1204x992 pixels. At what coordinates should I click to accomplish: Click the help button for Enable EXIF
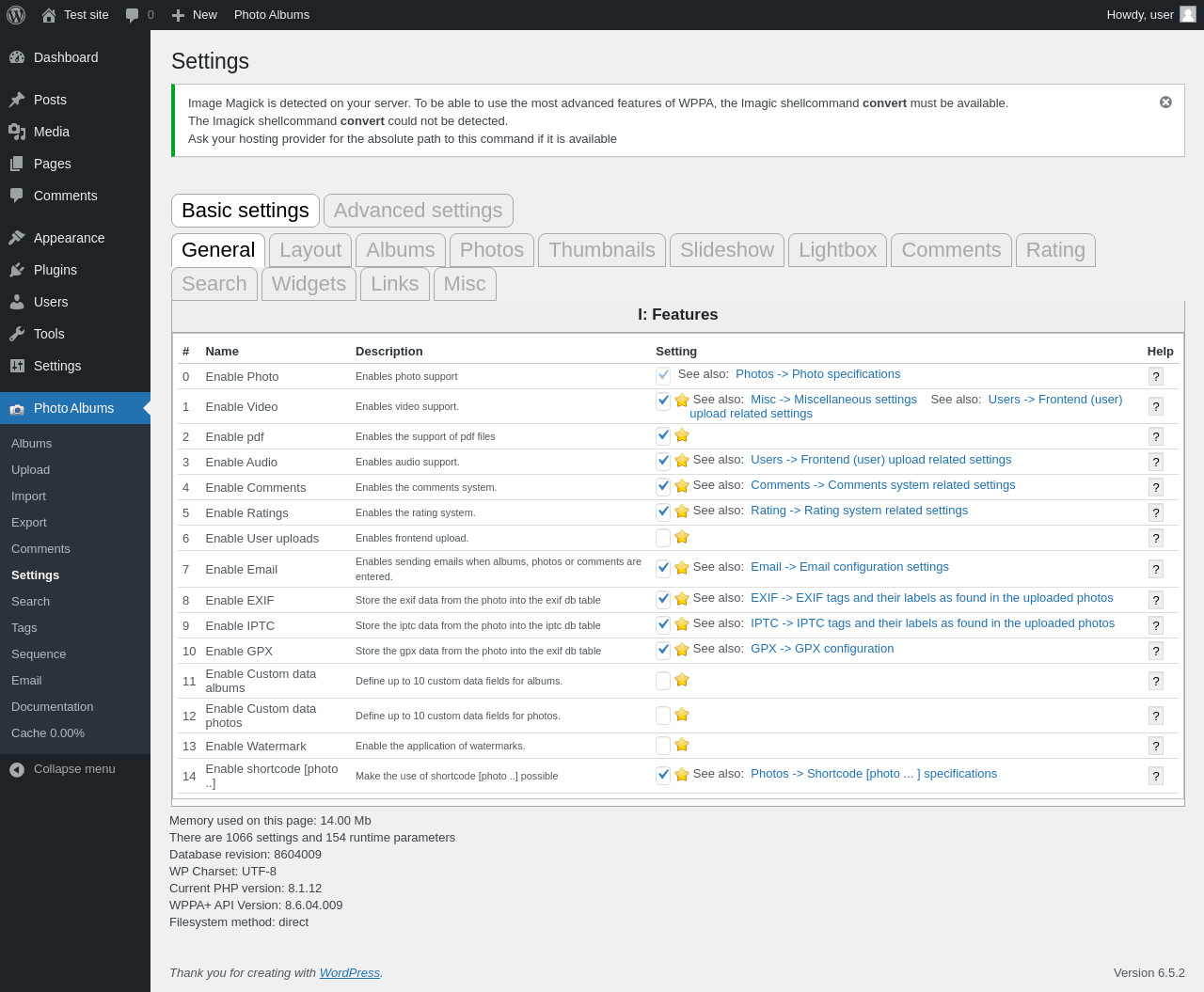click(x=1156, y=600)
